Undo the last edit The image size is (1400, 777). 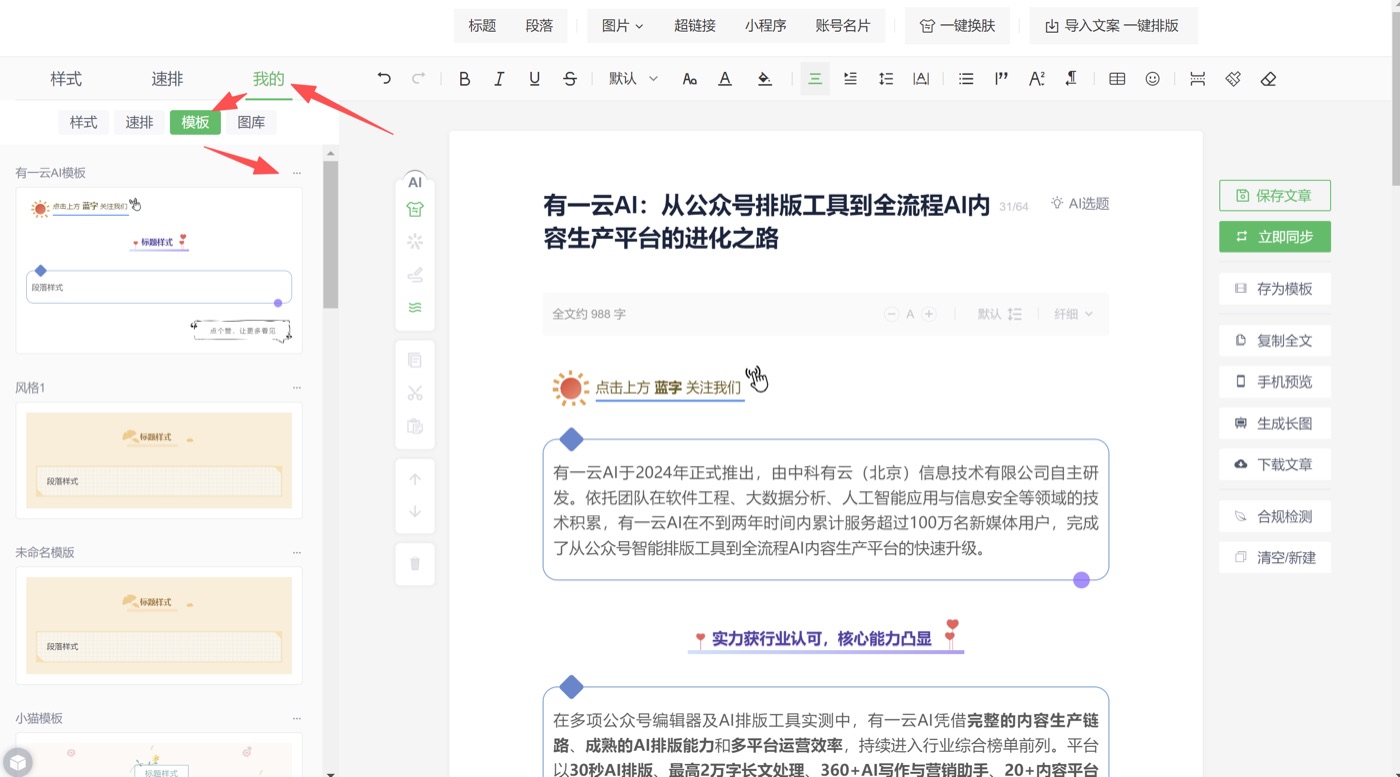point(384,79)
